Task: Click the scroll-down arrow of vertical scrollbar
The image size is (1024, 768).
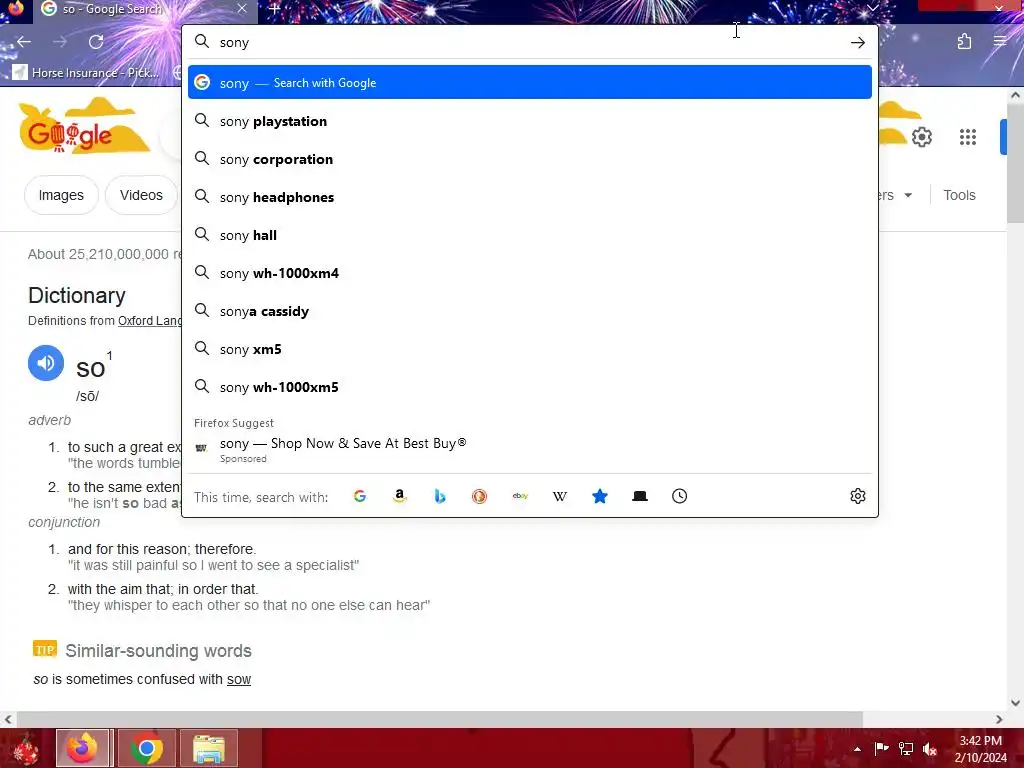Action: click(1015, 703)
